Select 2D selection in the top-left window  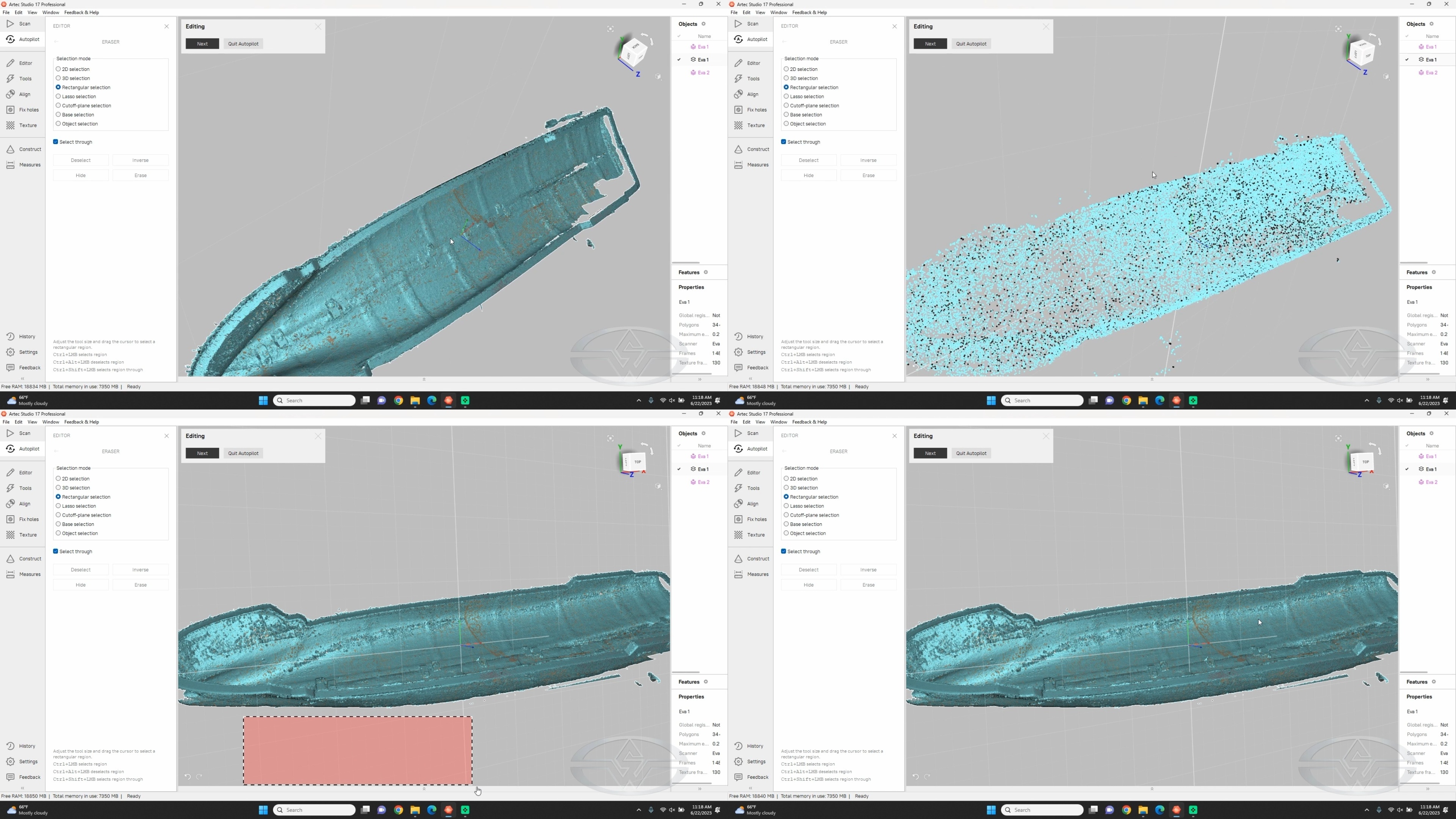[73, 69]
